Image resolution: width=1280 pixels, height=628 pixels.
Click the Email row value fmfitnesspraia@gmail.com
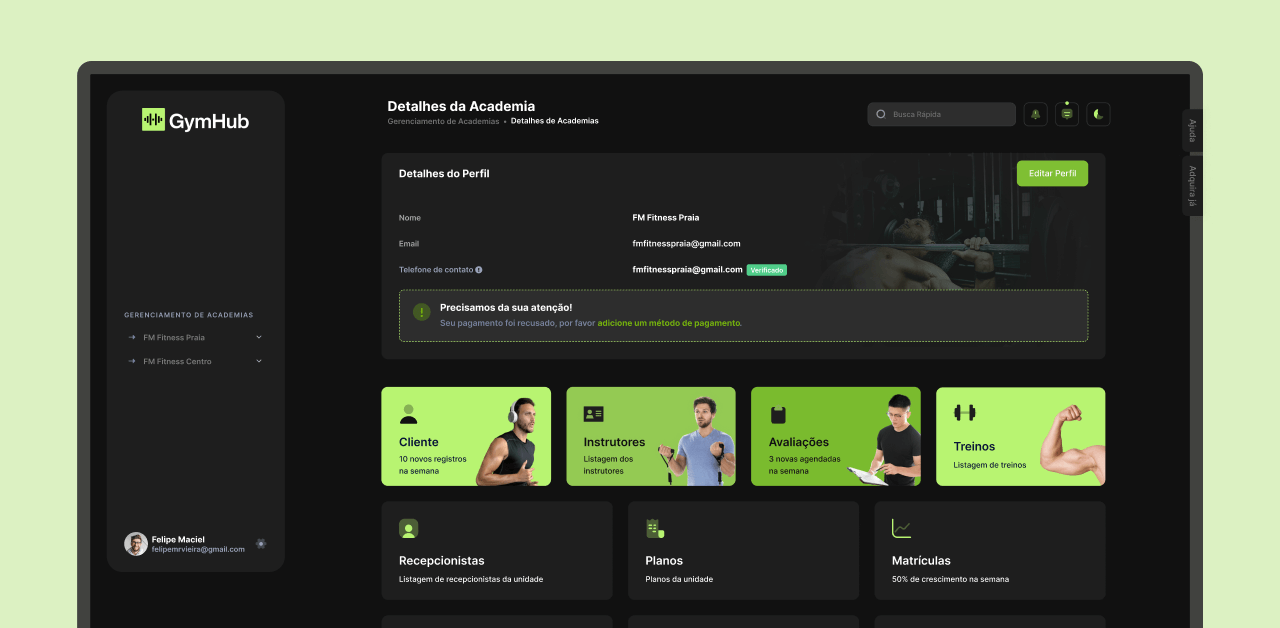686,244
